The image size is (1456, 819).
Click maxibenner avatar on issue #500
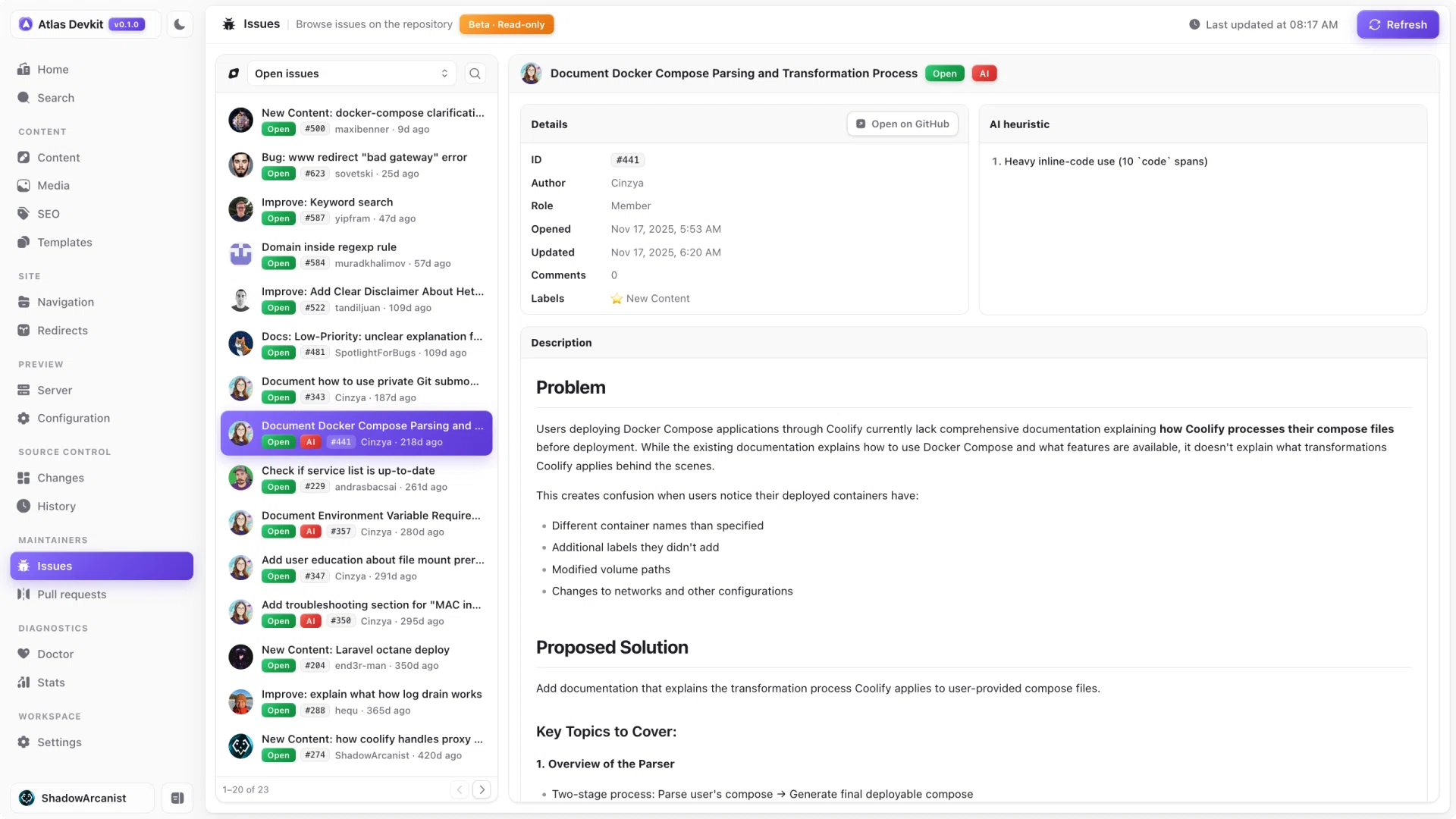[240, 120]
